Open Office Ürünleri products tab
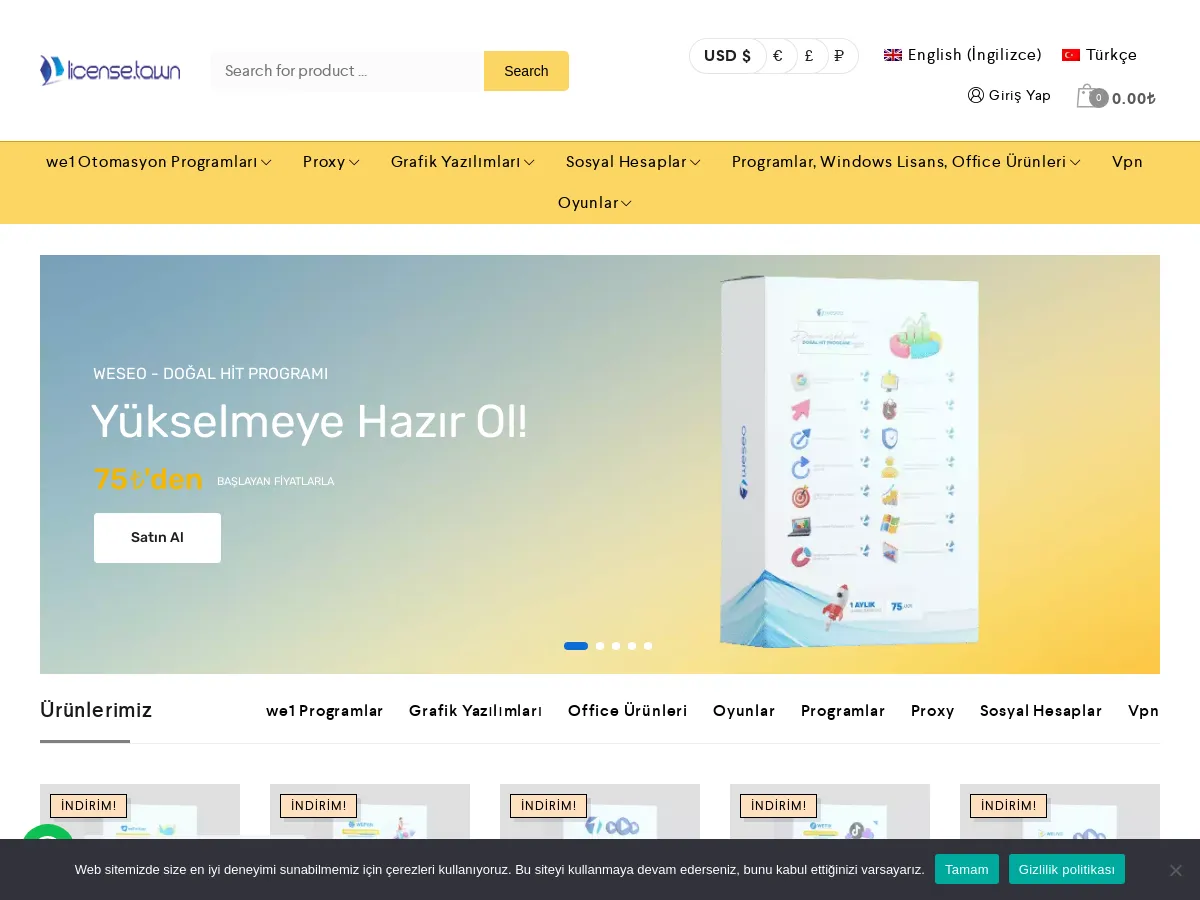 pos(627,711)
